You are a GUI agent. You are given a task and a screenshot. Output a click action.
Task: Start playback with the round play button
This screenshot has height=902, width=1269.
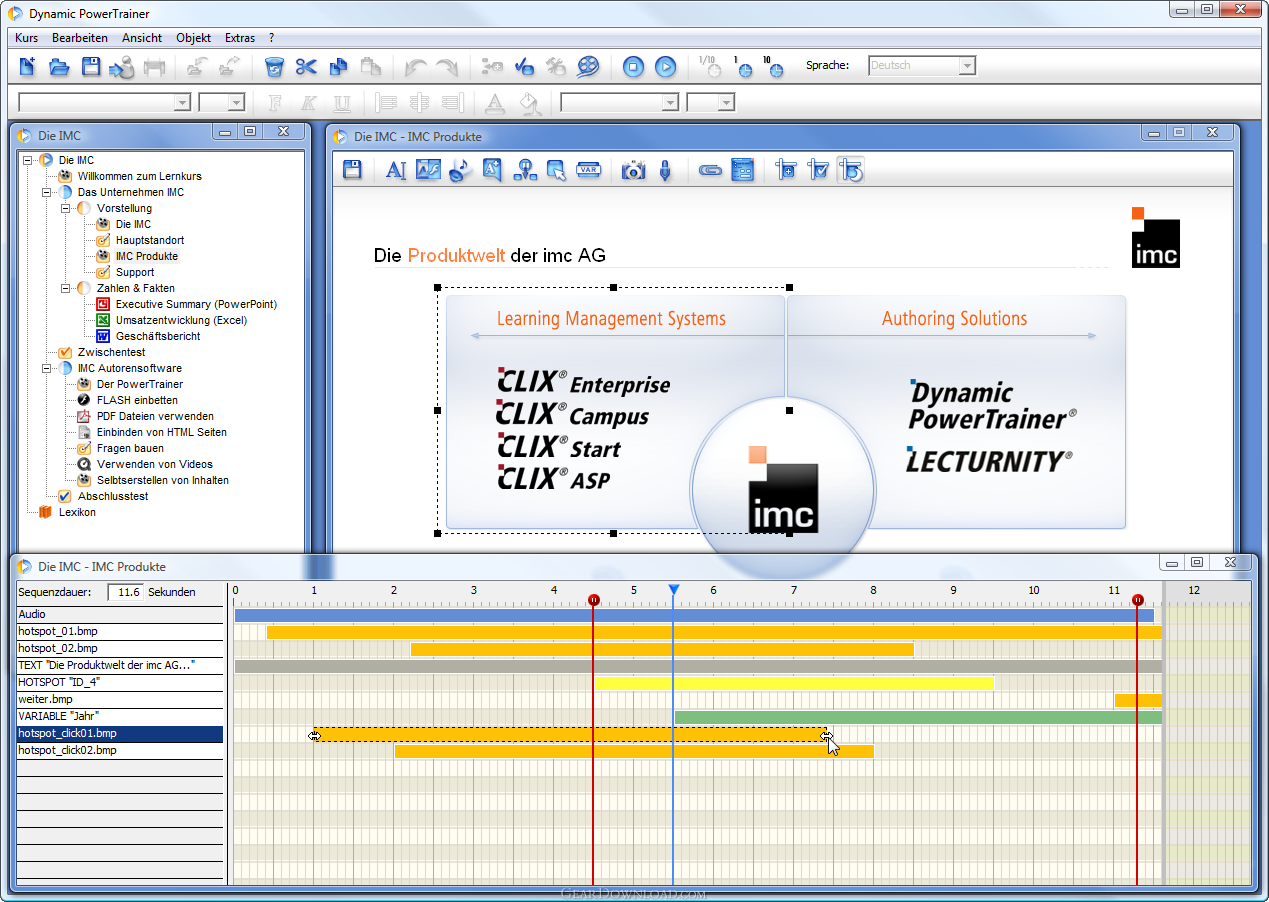click(x=665, y=67)
